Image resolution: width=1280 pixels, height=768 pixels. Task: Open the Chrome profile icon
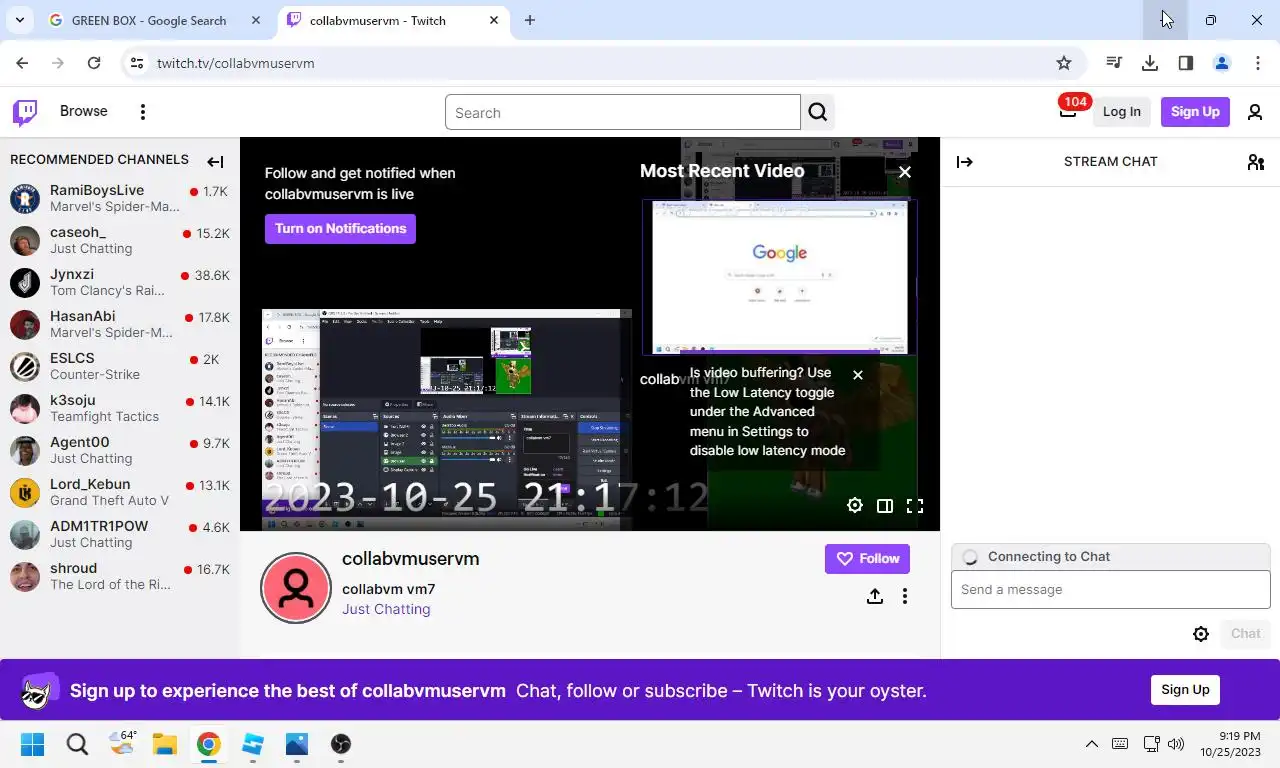1222,63
